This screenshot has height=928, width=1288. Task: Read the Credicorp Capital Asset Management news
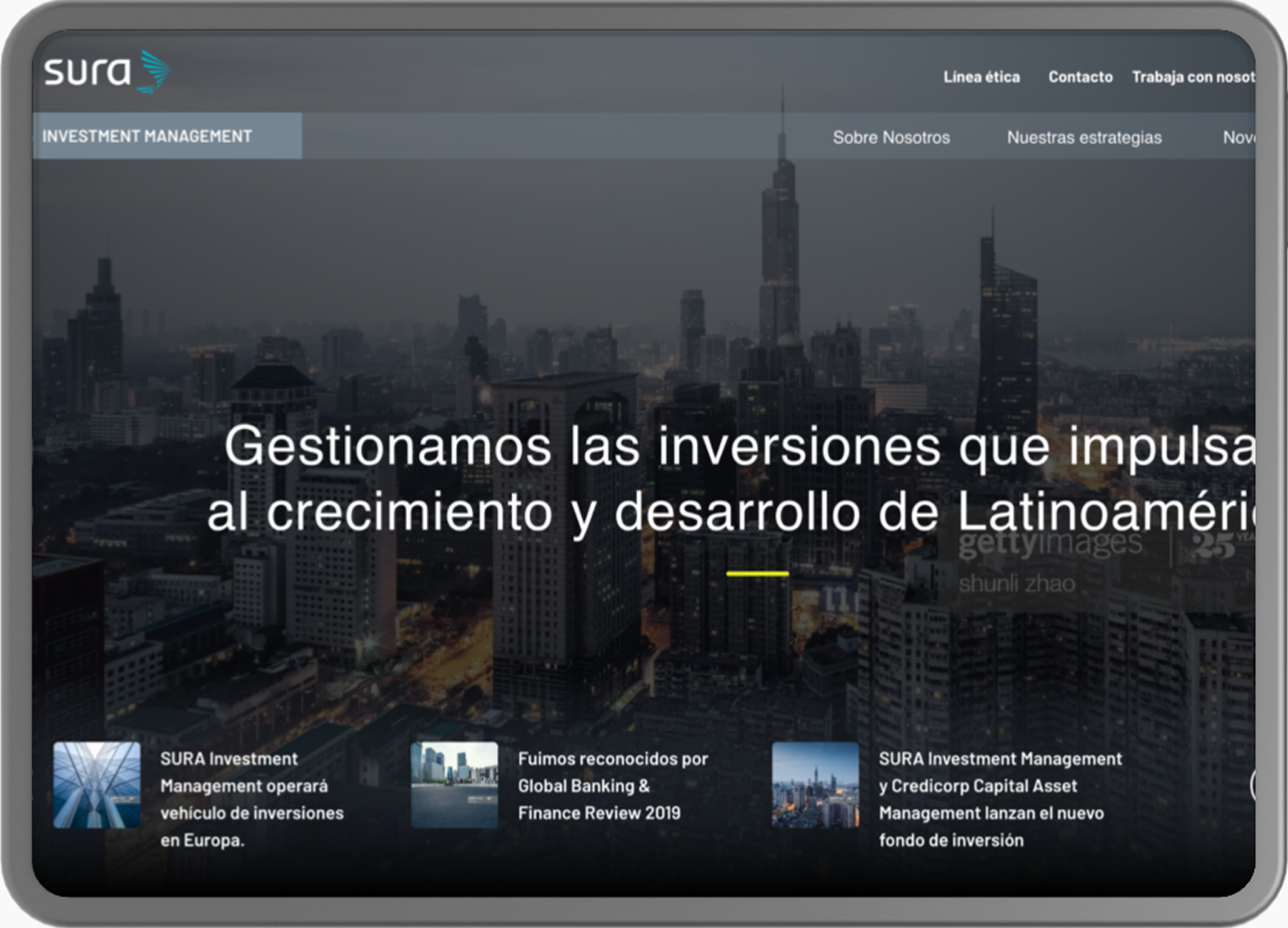pos(1000,799)
